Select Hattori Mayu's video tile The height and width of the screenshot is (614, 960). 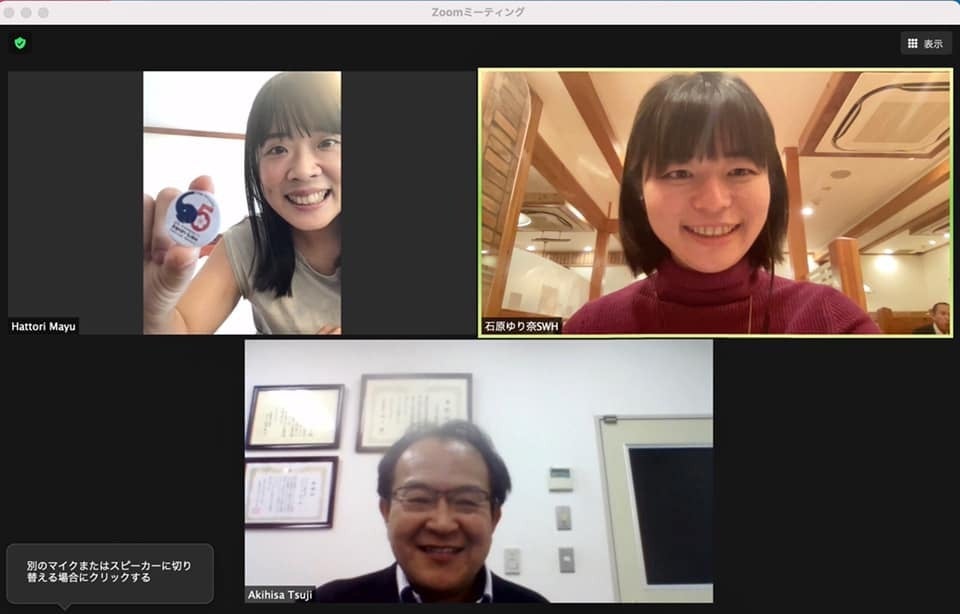click(x=242, y=200)
